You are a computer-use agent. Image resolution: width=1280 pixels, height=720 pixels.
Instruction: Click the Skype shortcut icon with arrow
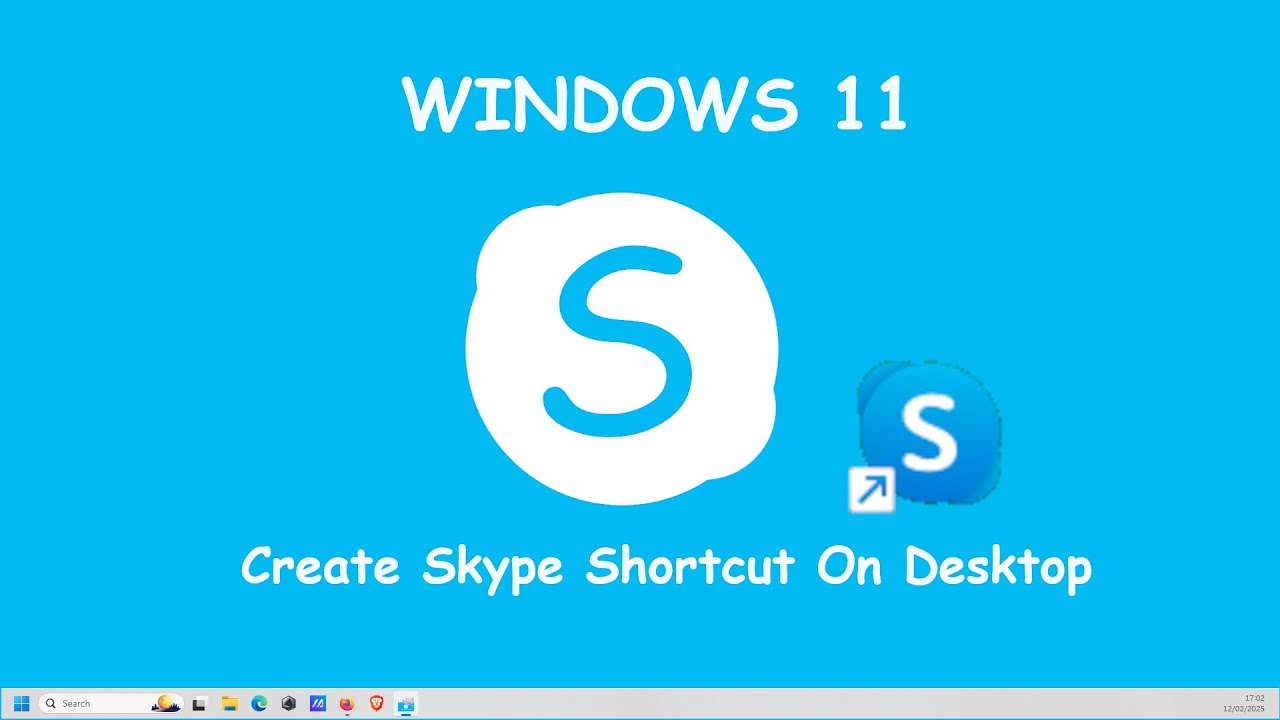925,437
